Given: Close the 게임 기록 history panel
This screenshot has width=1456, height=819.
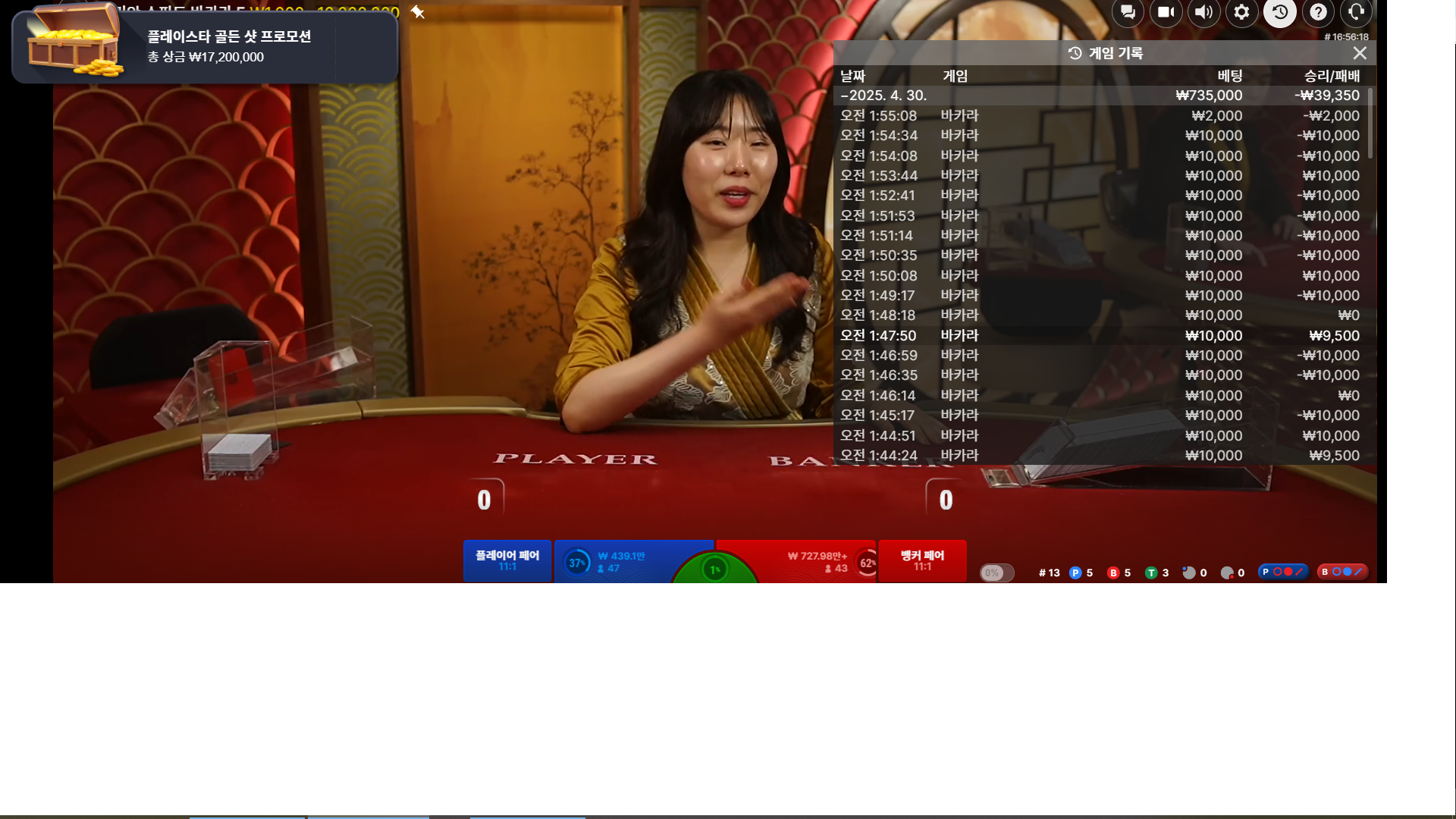Looking at the screenshot, I should pos(1360,53).
